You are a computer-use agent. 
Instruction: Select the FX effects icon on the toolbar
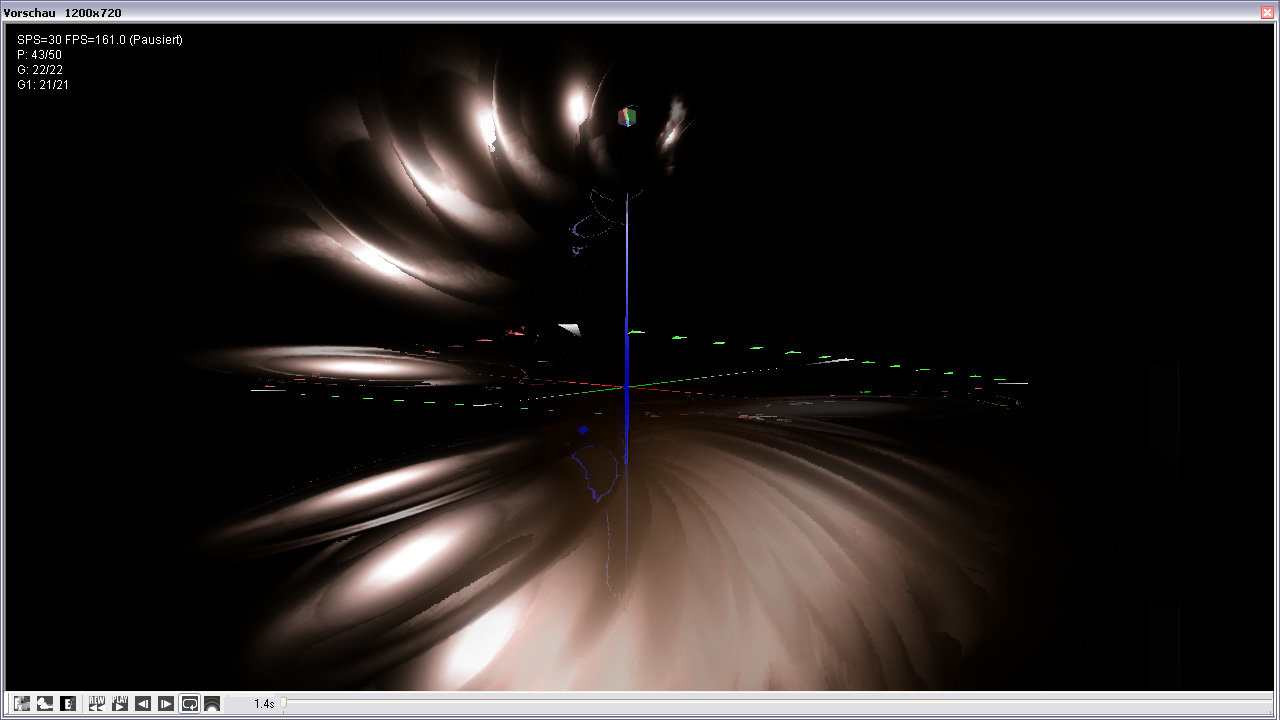[x=22, y=703]
